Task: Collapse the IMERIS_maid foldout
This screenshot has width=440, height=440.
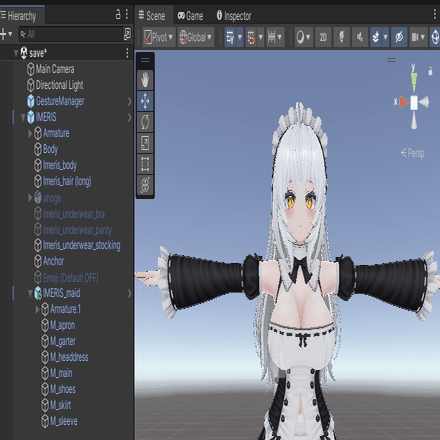Action: (30, 293)
